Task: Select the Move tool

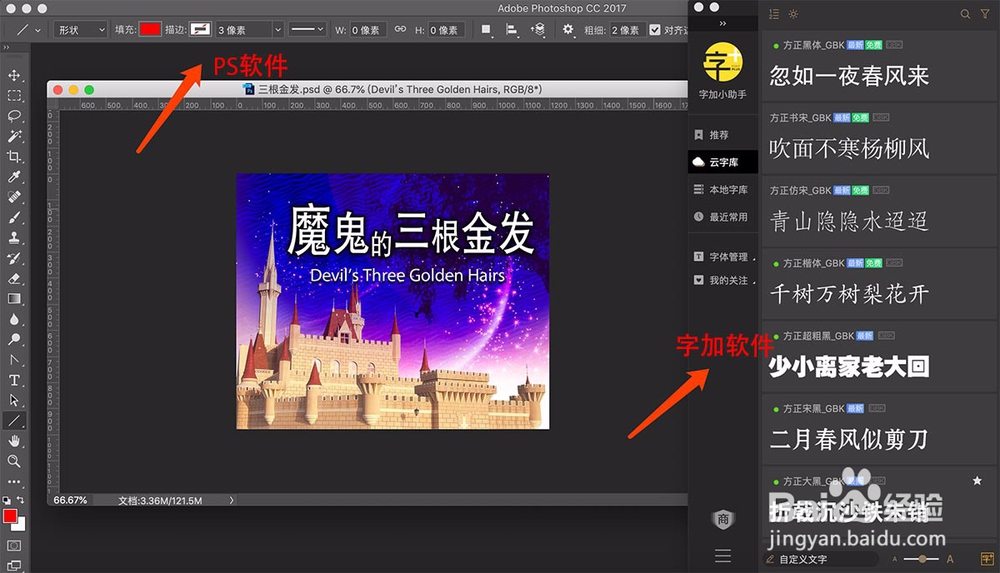Action: 14,75
